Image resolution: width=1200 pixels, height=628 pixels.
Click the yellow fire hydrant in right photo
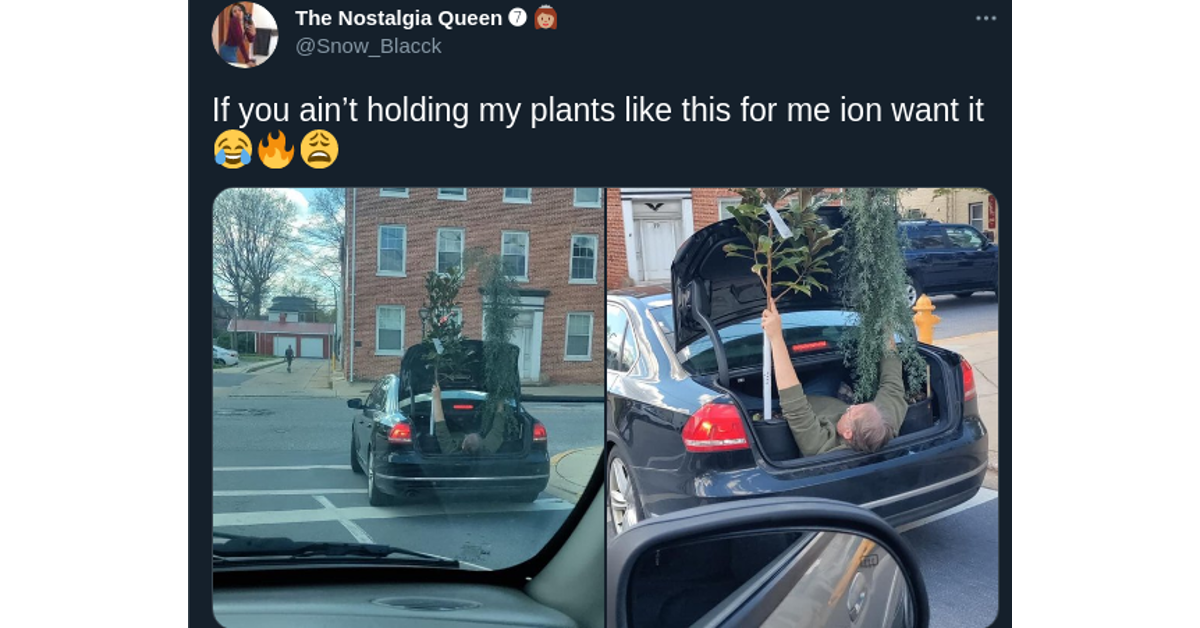click(x=926, y=319)
